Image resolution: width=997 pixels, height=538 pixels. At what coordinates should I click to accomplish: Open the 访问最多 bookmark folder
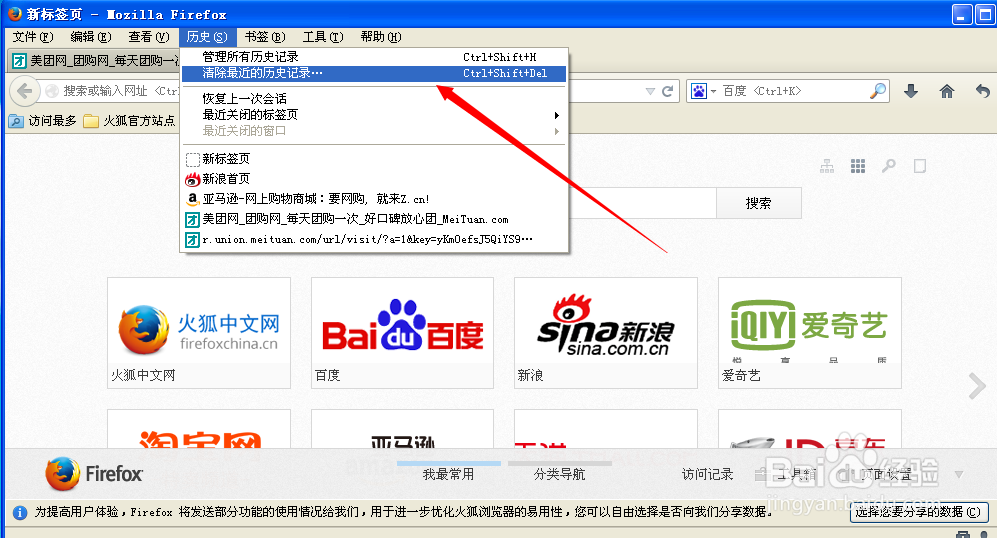pos(43,121)
